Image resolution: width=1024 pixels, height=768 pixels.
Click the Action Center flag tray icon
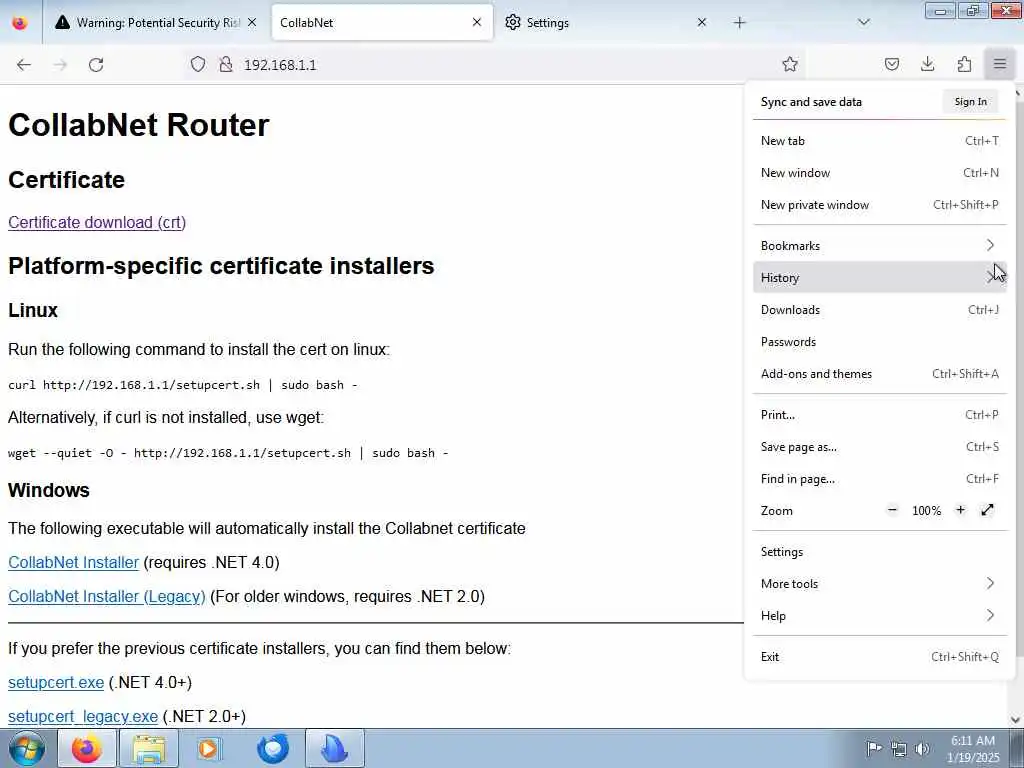pyautogui.click(x=874, y=748)
